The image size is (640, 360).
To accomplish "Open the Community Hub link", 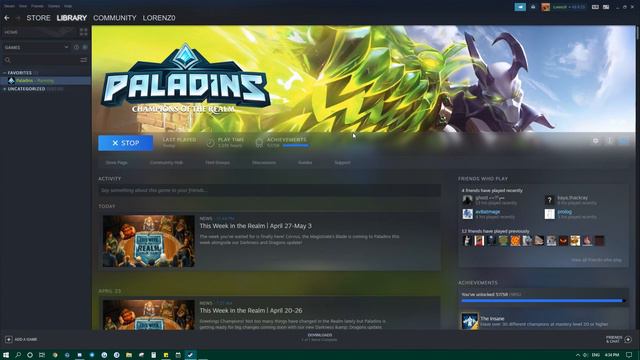I will [x=166, y=162].
